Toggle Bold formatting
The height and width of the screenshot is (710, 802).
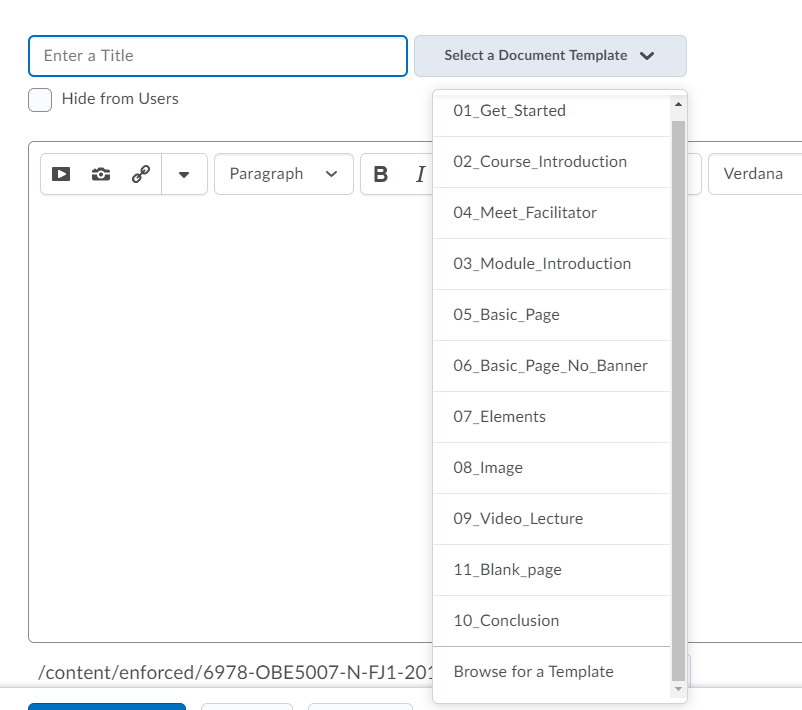point(381,174)
